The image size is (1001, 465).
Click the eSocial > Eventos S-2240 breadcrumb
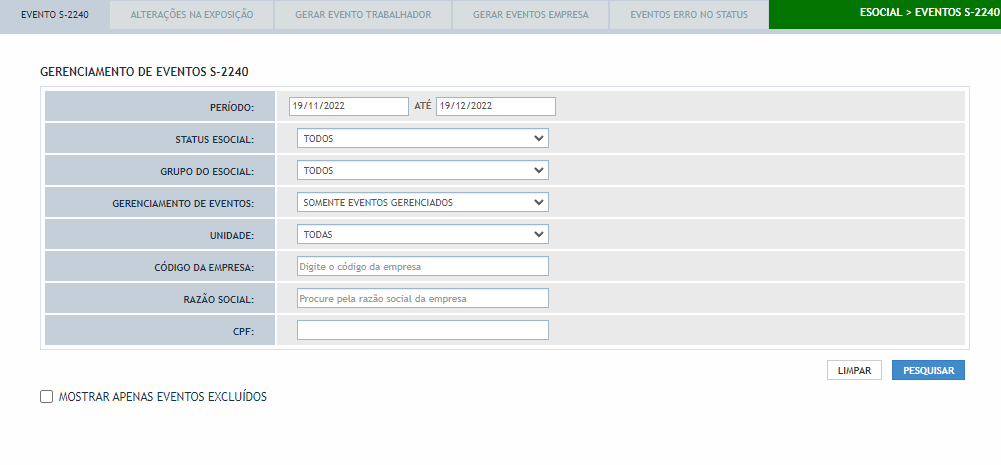click(928, 12)
